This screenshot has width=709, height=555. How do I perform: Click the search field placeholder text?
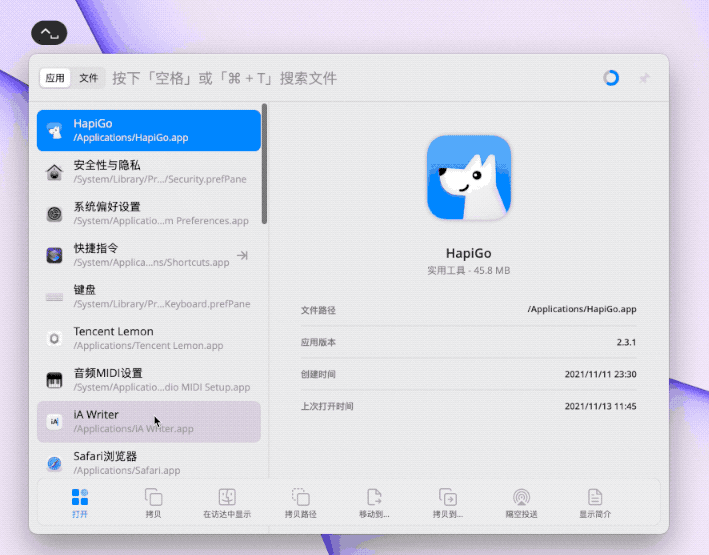click(x=225, y=78)
